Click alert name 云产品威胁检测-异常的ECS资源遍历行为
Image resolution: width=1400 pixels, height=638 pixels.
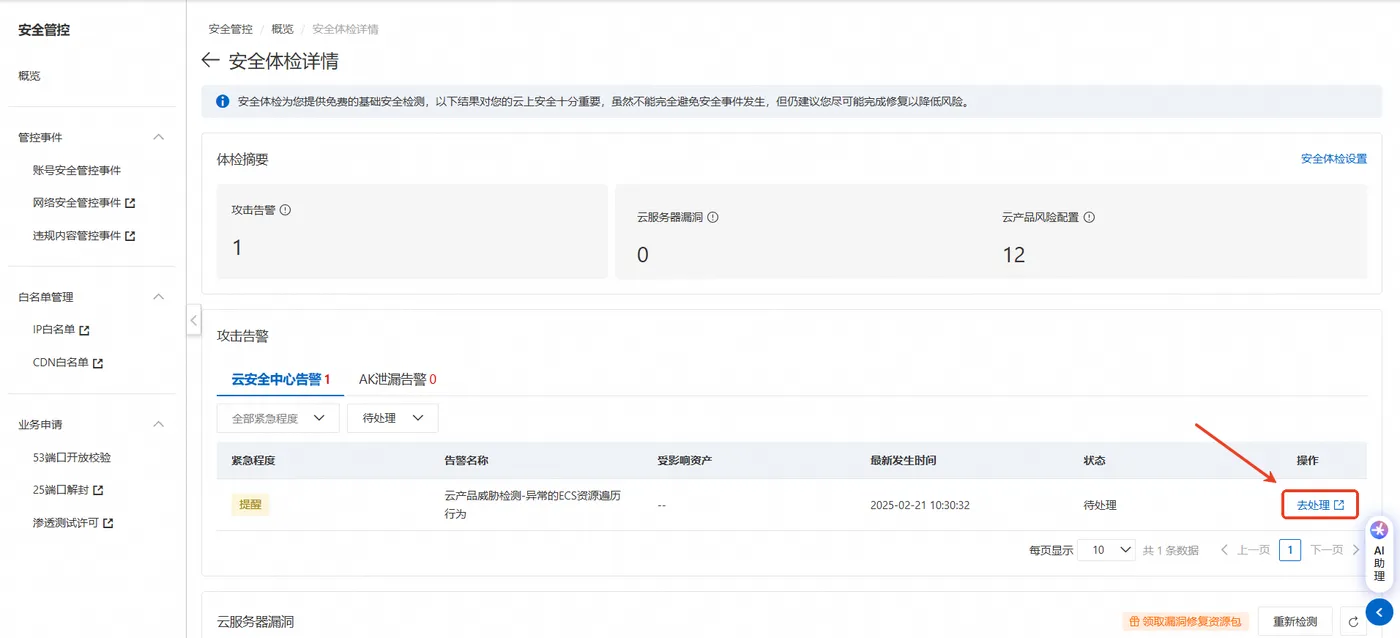click(x=532, y=505)
